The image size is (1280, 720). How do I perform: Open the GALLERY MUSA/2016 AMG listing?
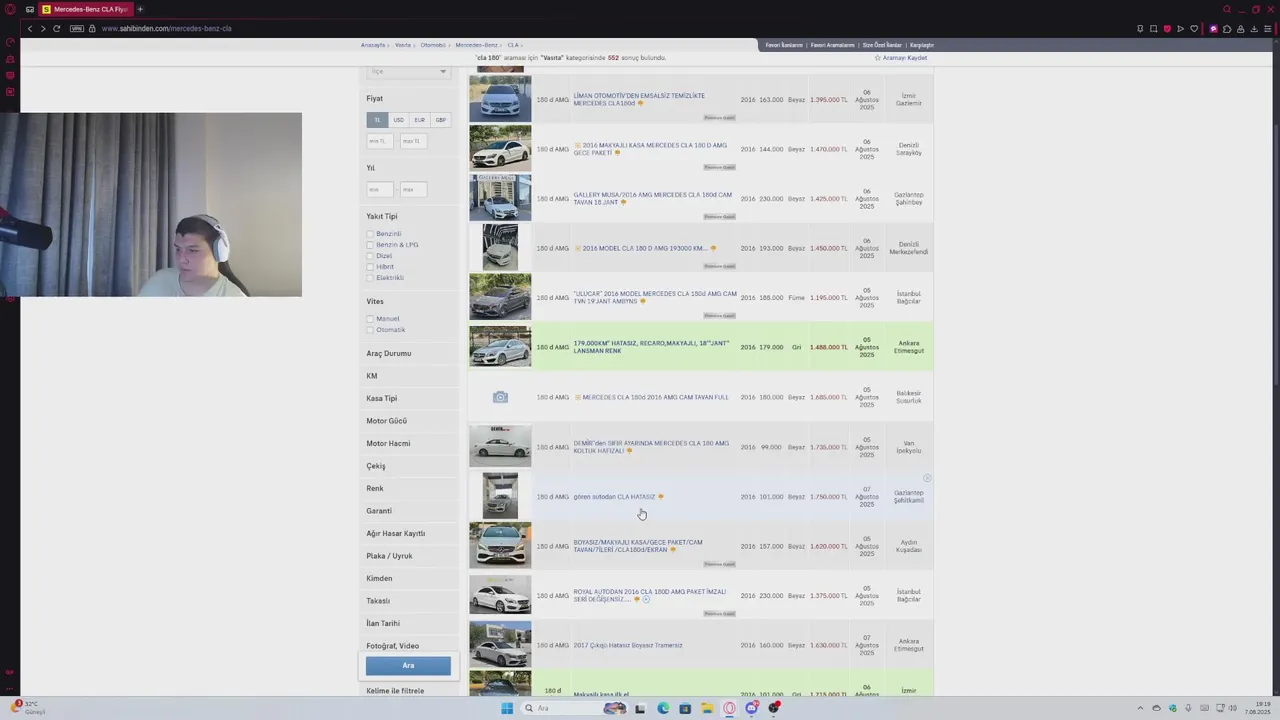tap(652, 198)
